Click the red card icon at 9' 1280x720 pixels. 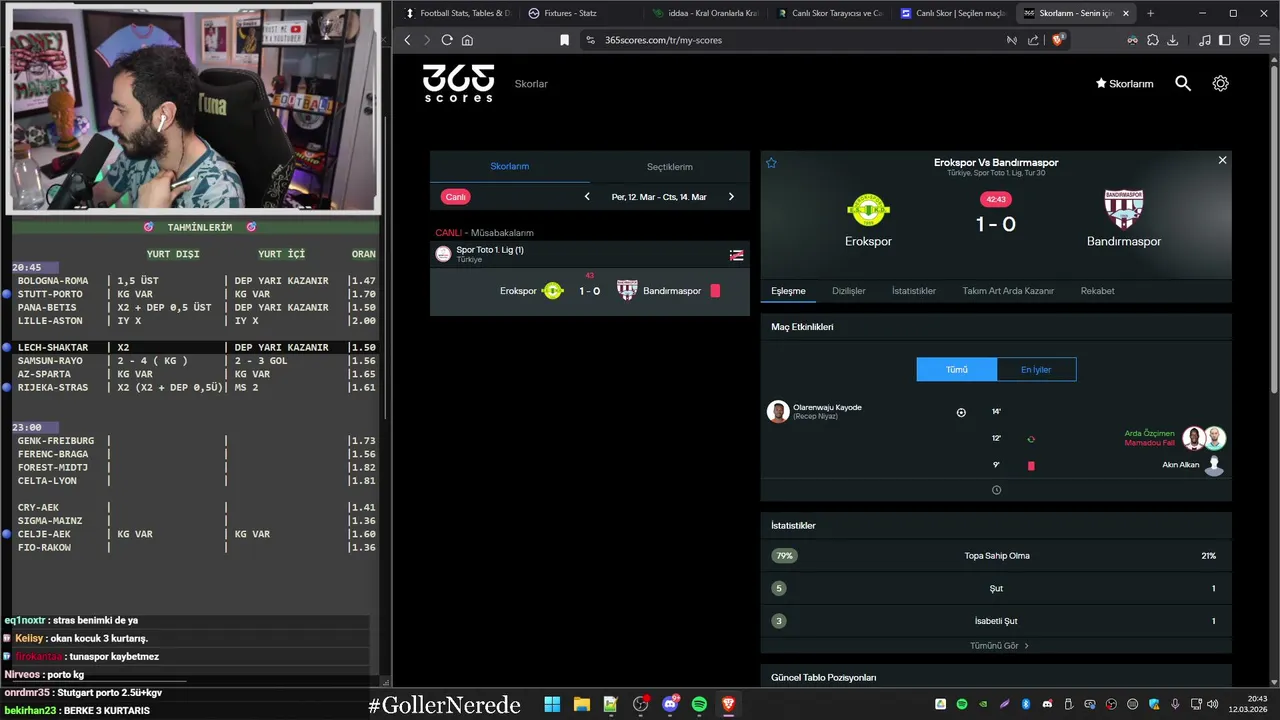coord(1031,466)
